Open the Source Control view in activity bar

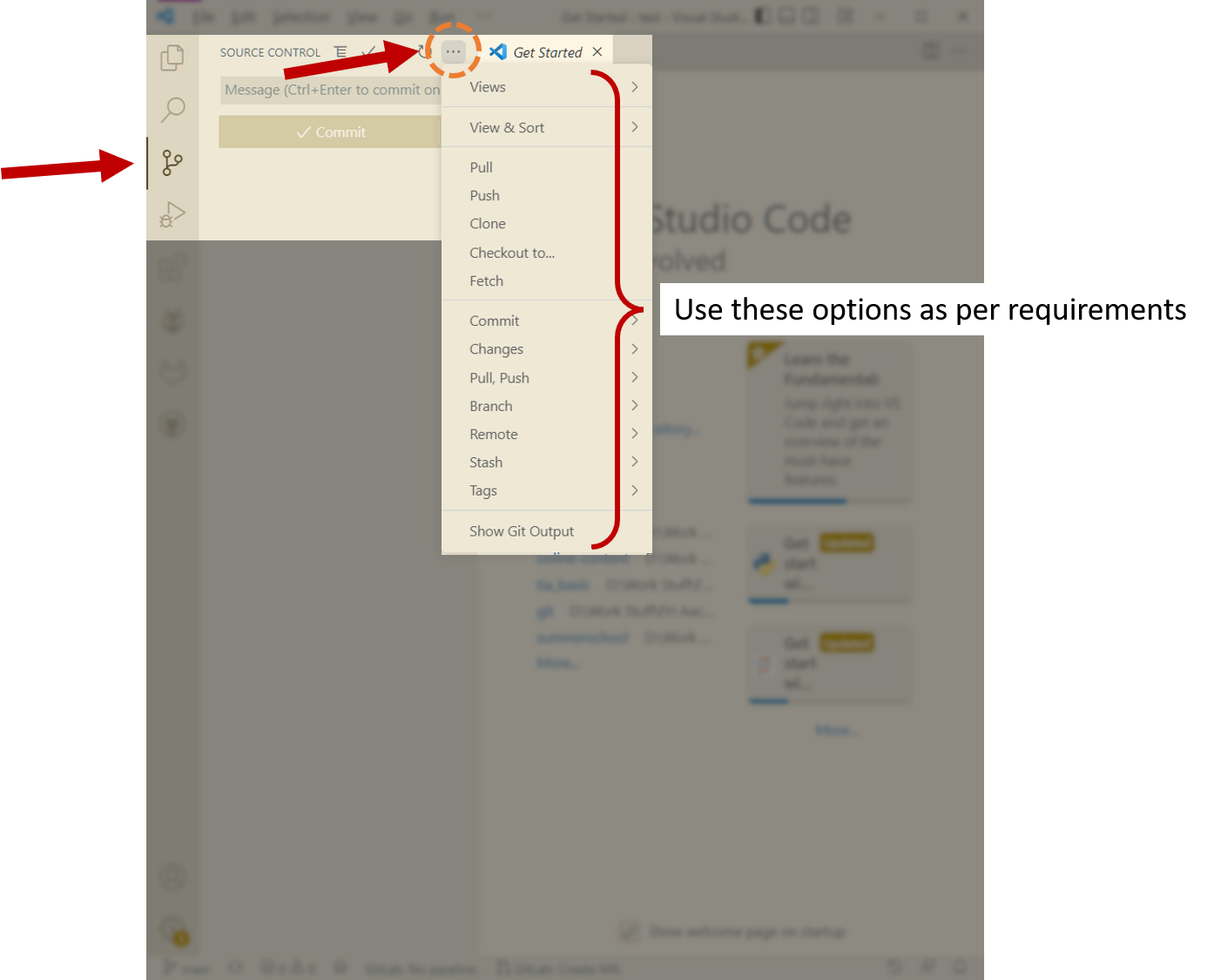tap(172, 163)
